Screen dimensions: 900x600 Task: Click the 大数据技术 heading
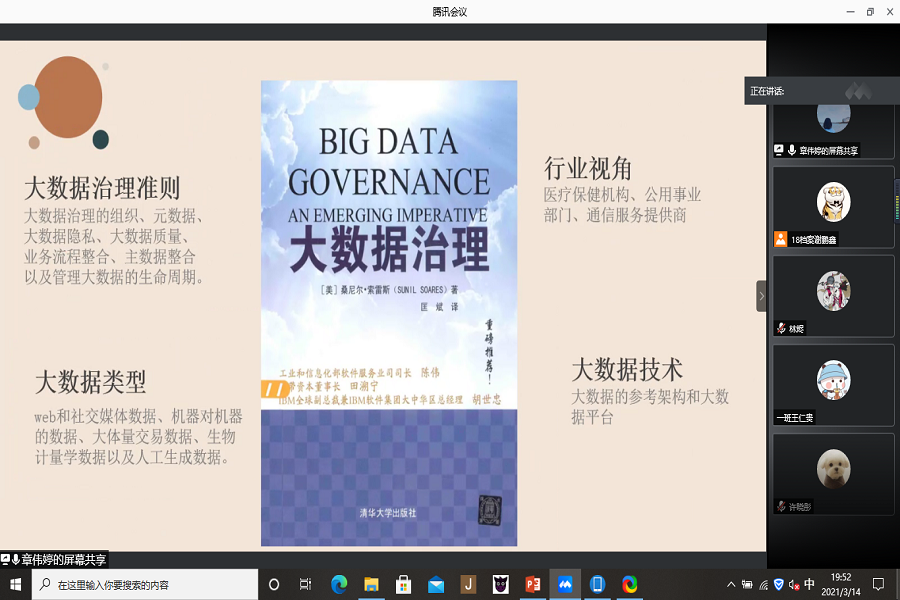coord(627,369)
